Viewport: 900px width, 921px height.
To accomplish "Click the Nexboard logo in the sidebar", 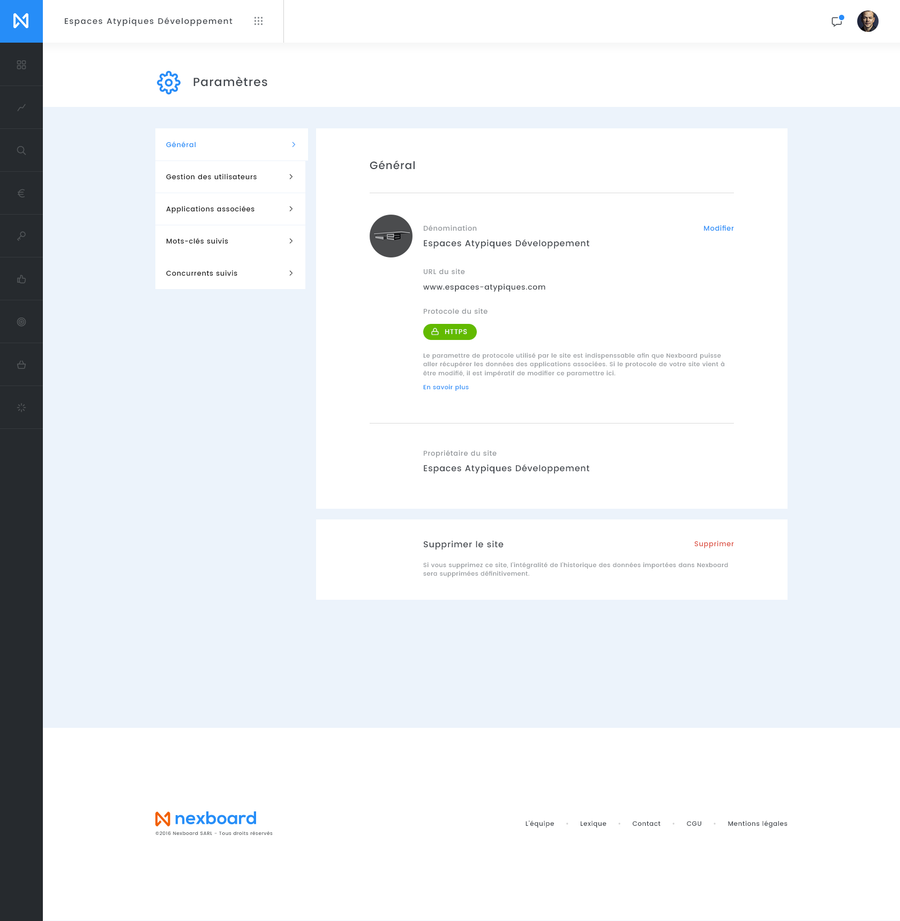I will (x=21, y=21).
